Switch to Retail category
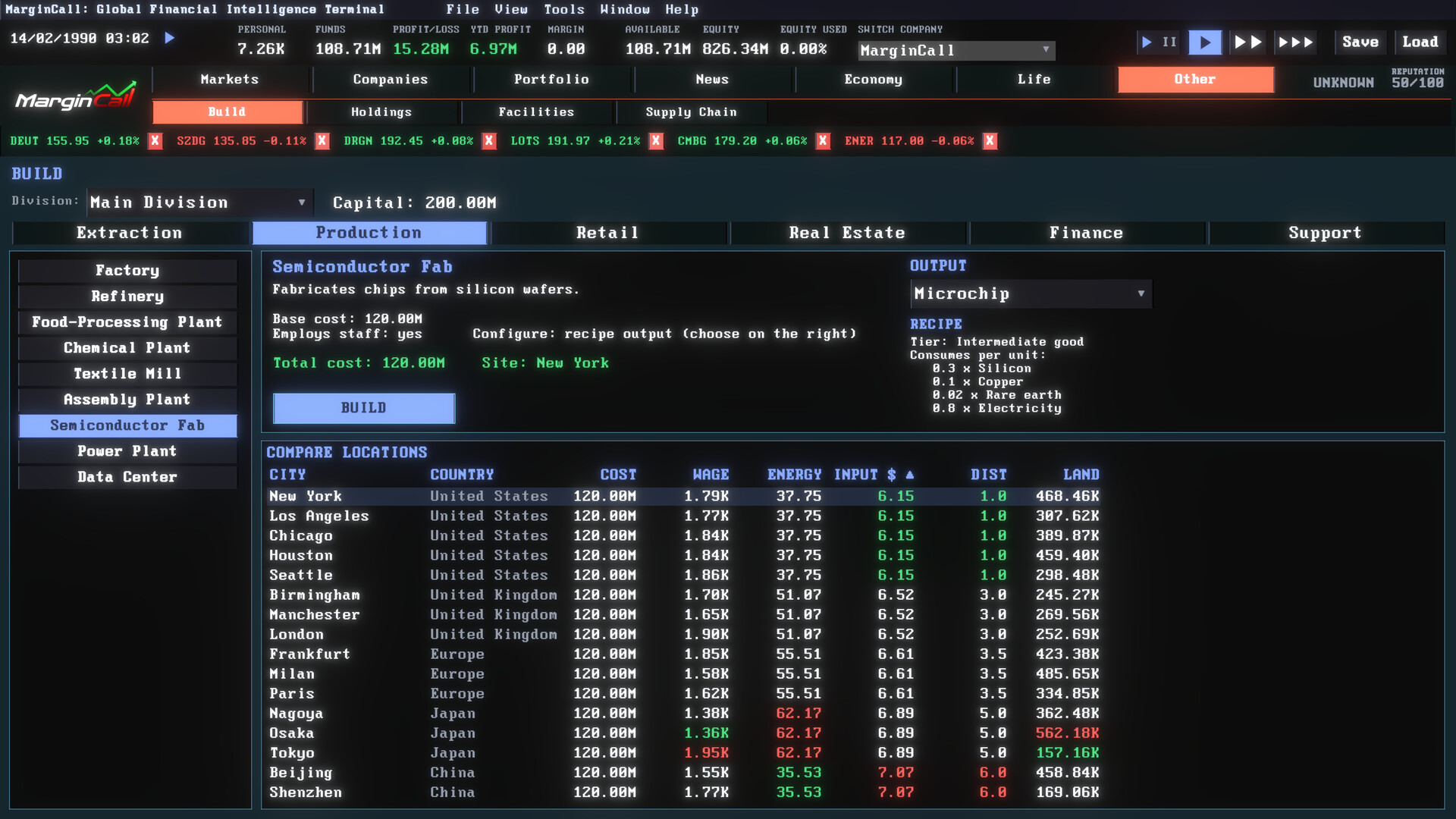The width and height of the screenshot is (1456, 819). coord(607,233)
